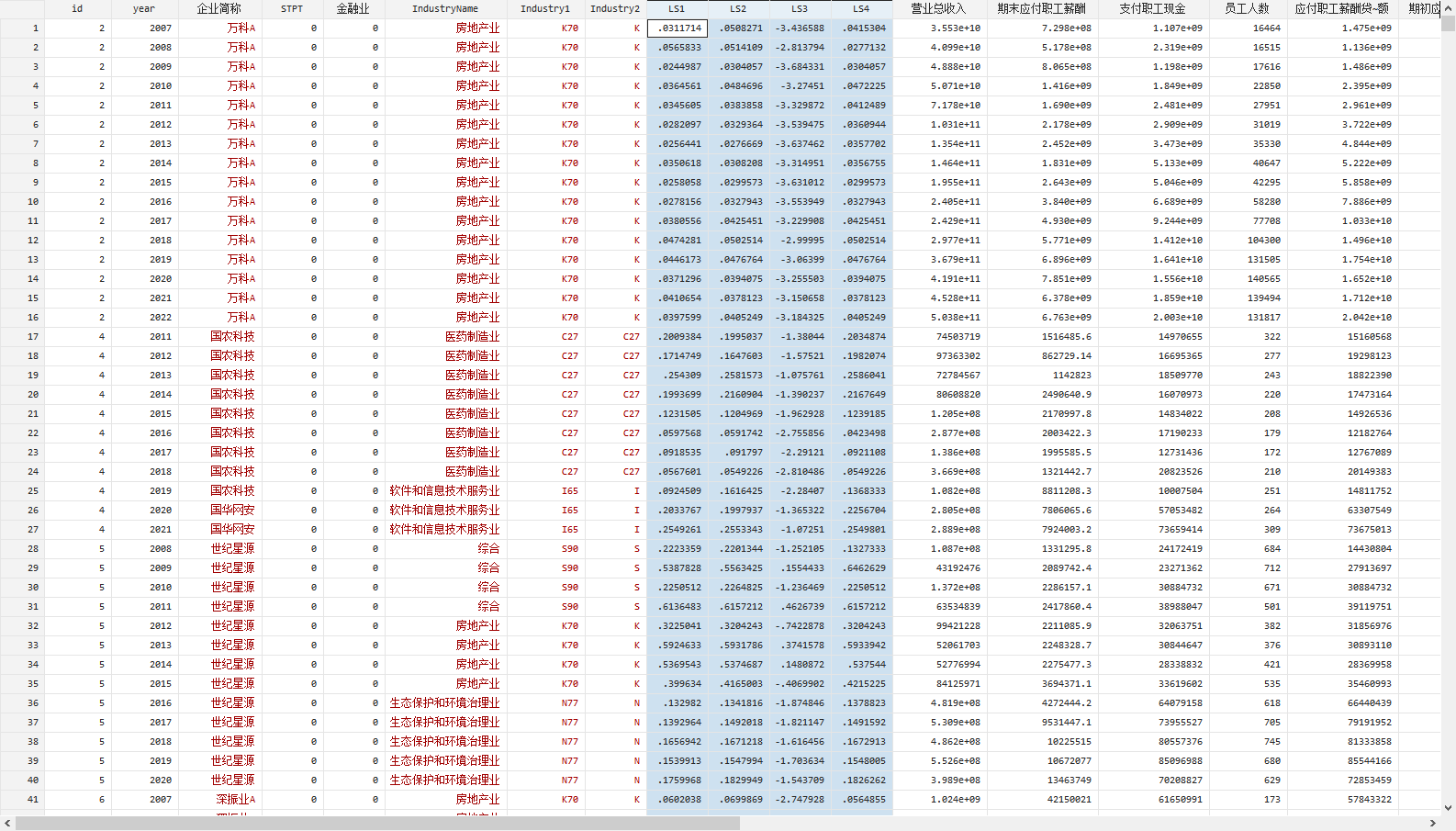Click the STPT column header

(x=292, y=8)
